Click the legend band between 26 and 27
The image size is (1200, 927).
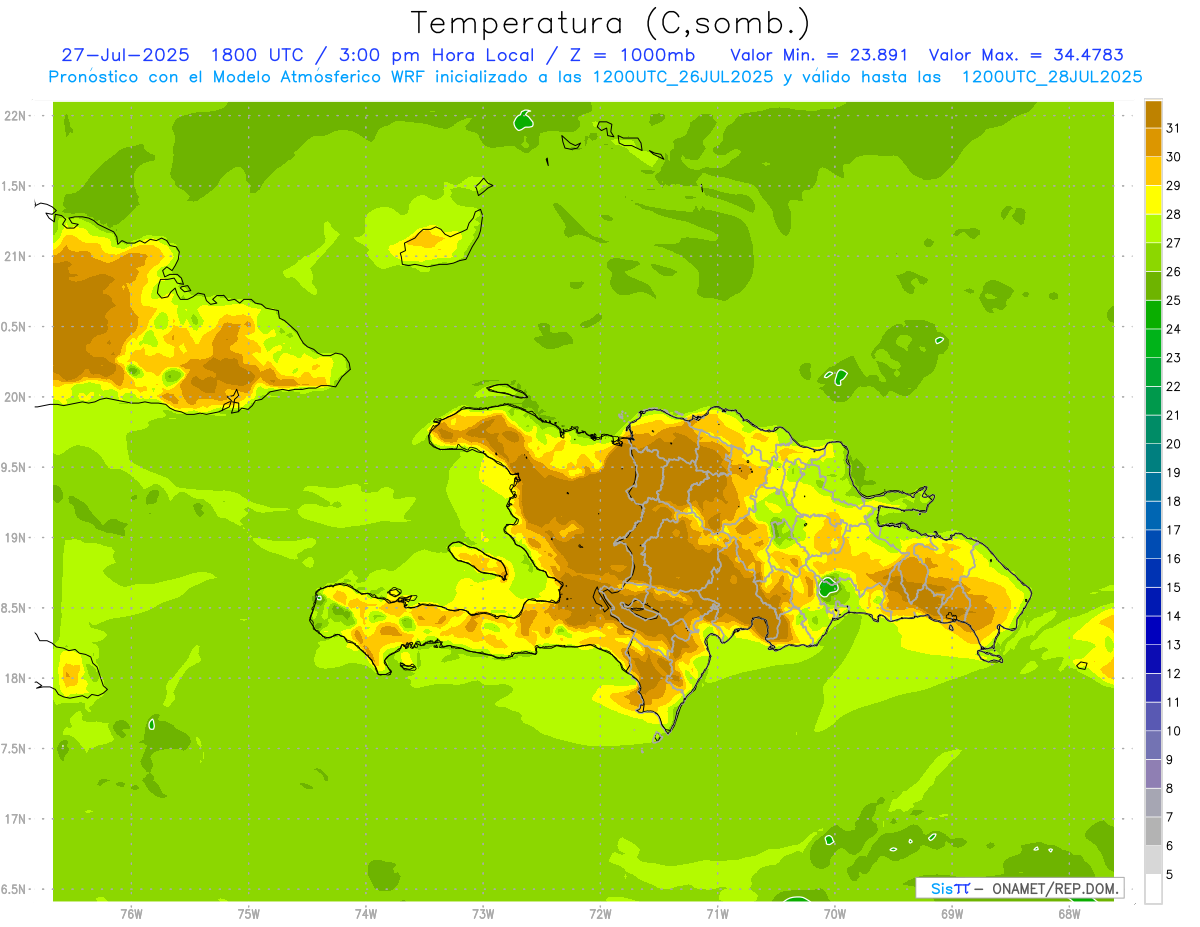point(1153,257)
